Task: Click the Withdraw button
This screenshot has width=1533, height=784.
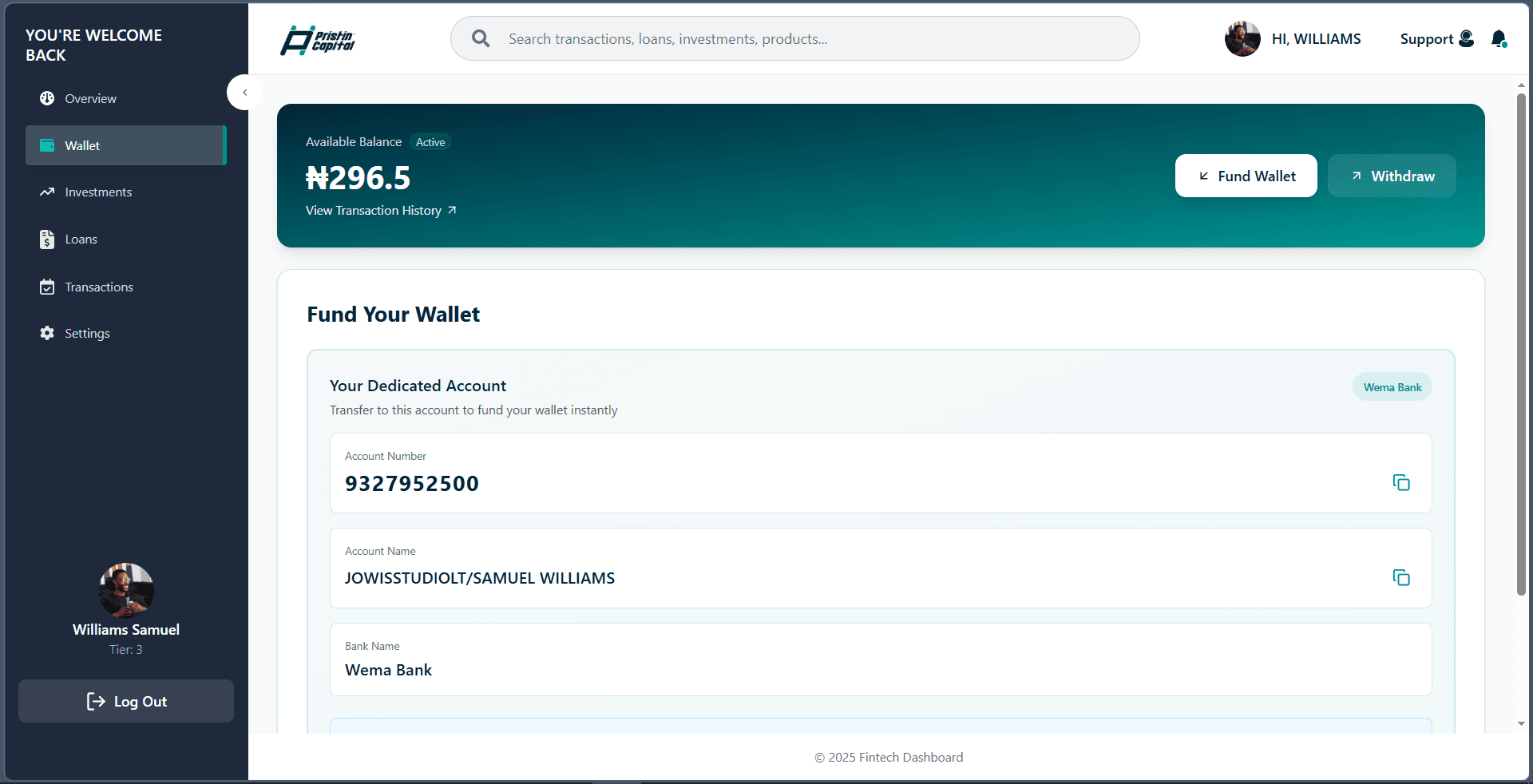Action: [1392, 176]
